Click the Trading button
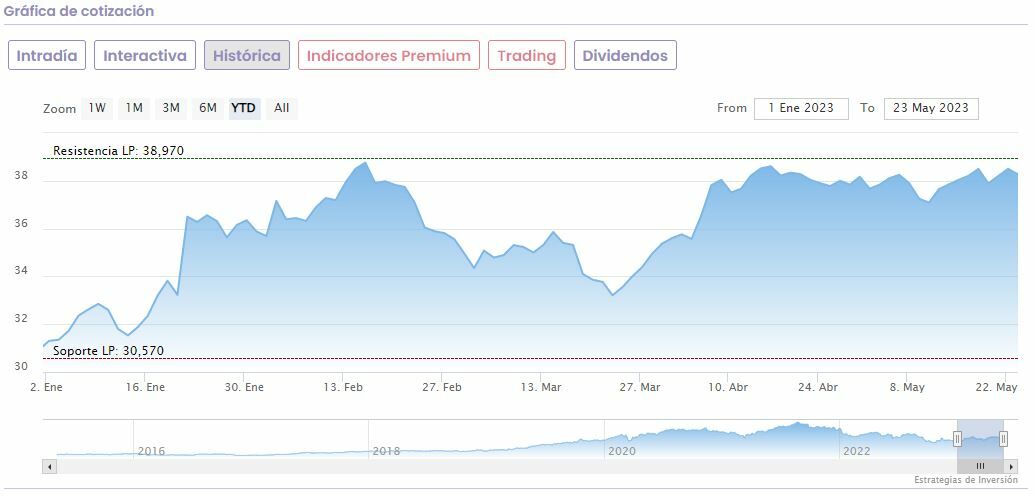The image size is (1035, 497). [x=527, y=55]
